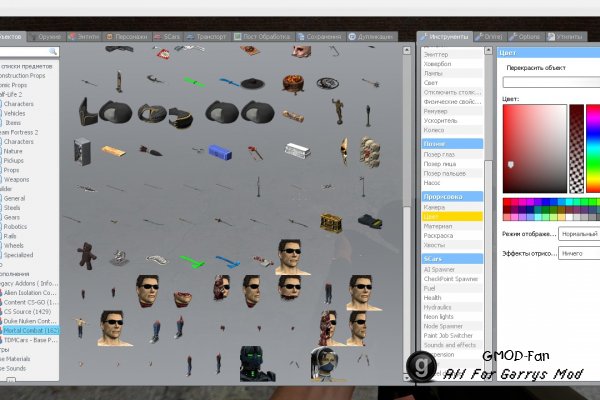Spawn the blue sword prop
The height and width of the screenshot is (400, 600).
pos(229,82)
